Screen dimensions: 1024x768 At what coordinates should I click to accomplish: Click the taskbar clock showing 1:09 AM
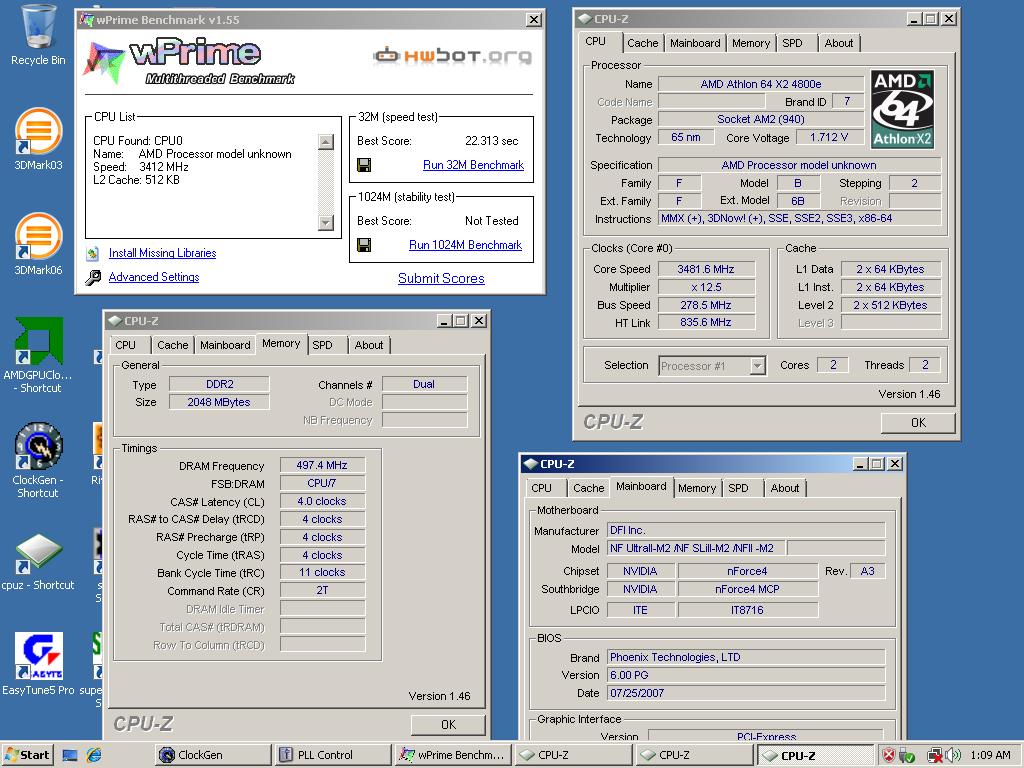coord(990,755)
